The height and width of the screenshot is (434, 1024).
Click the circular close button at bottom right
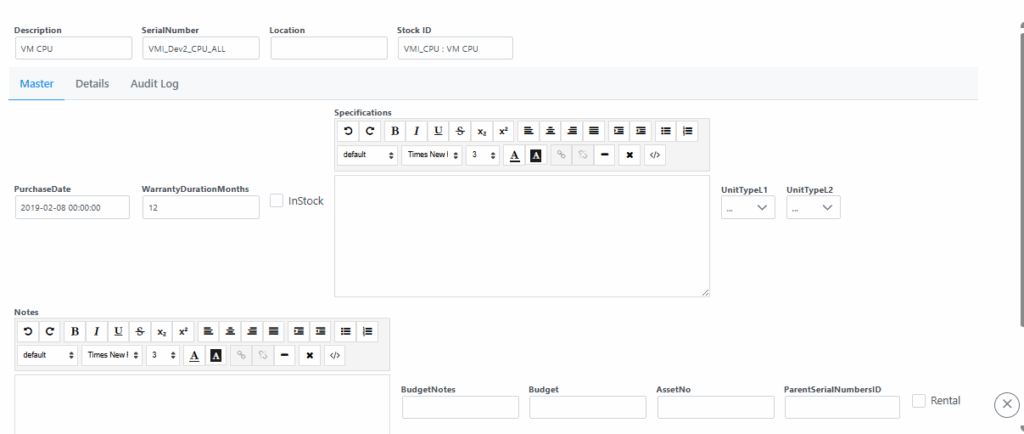point(1007,404)
